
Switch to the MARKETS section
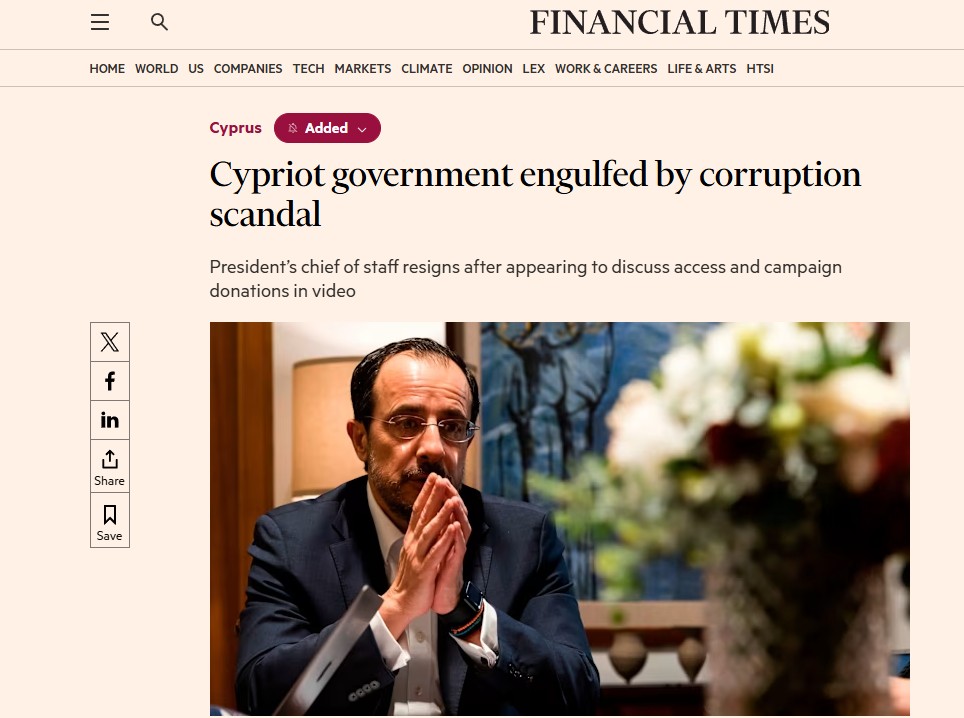point(362,68)
